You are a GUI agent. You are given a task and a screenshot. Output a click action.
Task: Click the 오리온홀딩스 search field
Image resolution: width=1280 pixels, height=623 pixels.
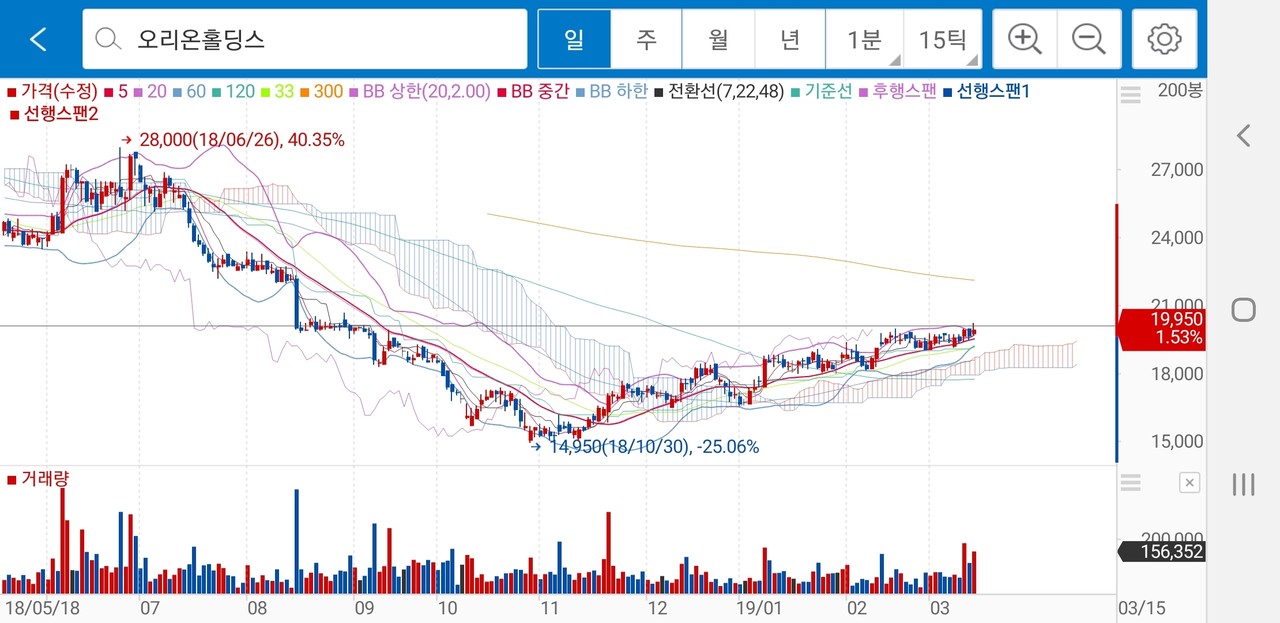point(320,39)
